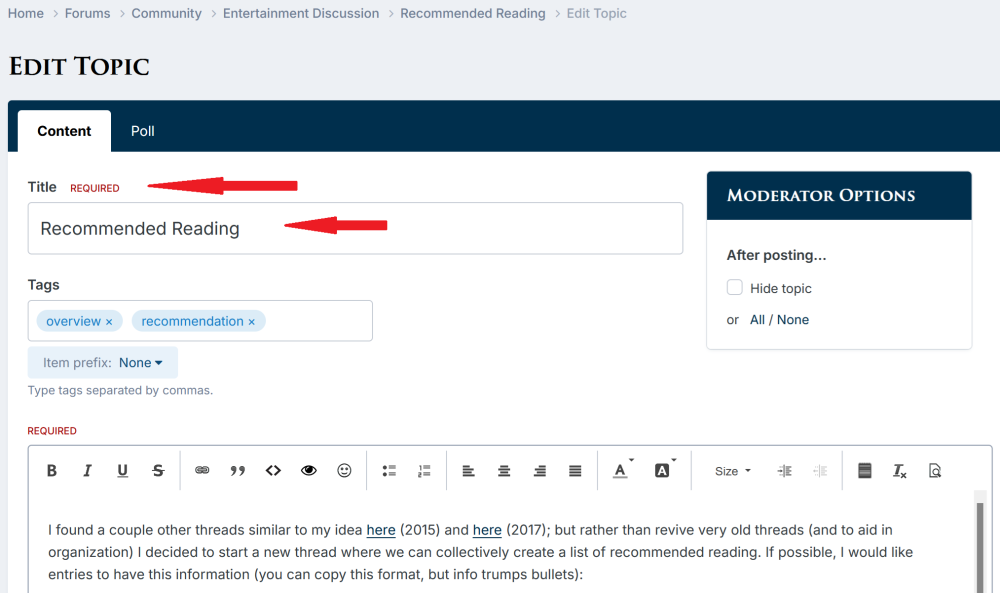This screenshot has width=1000, height=593.
Task: Open the second 'here' link (2017)
Action: click(487, 530)
